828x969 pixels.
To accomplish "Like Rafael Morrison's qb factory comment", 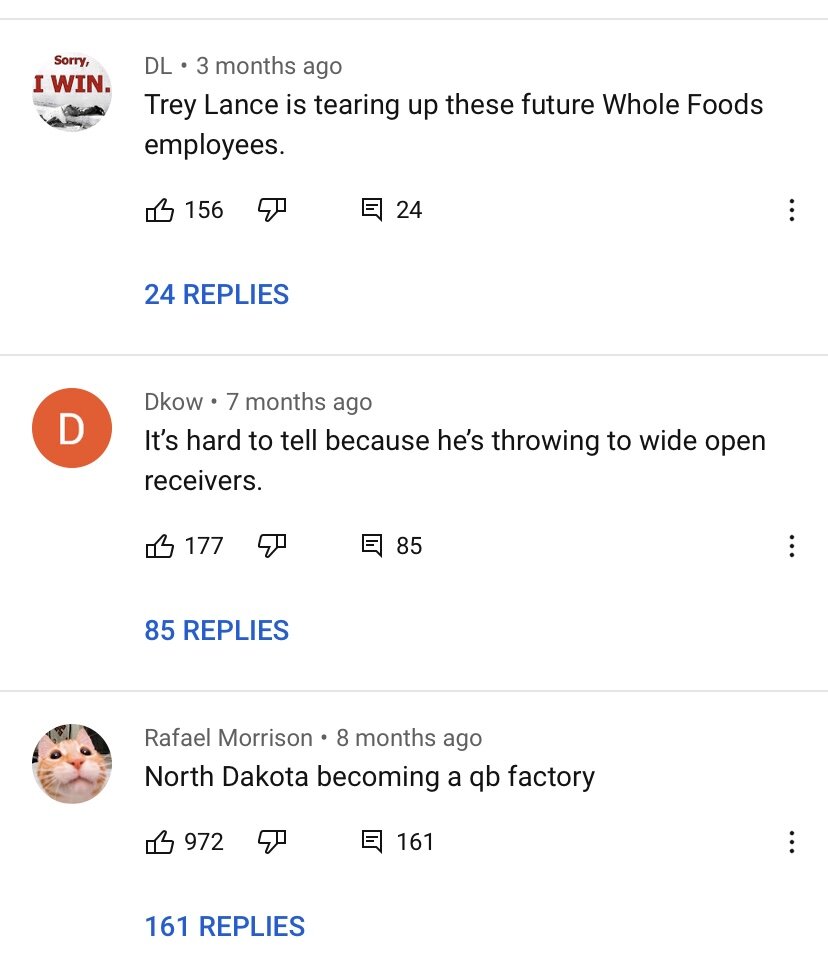I will (160, 842).
